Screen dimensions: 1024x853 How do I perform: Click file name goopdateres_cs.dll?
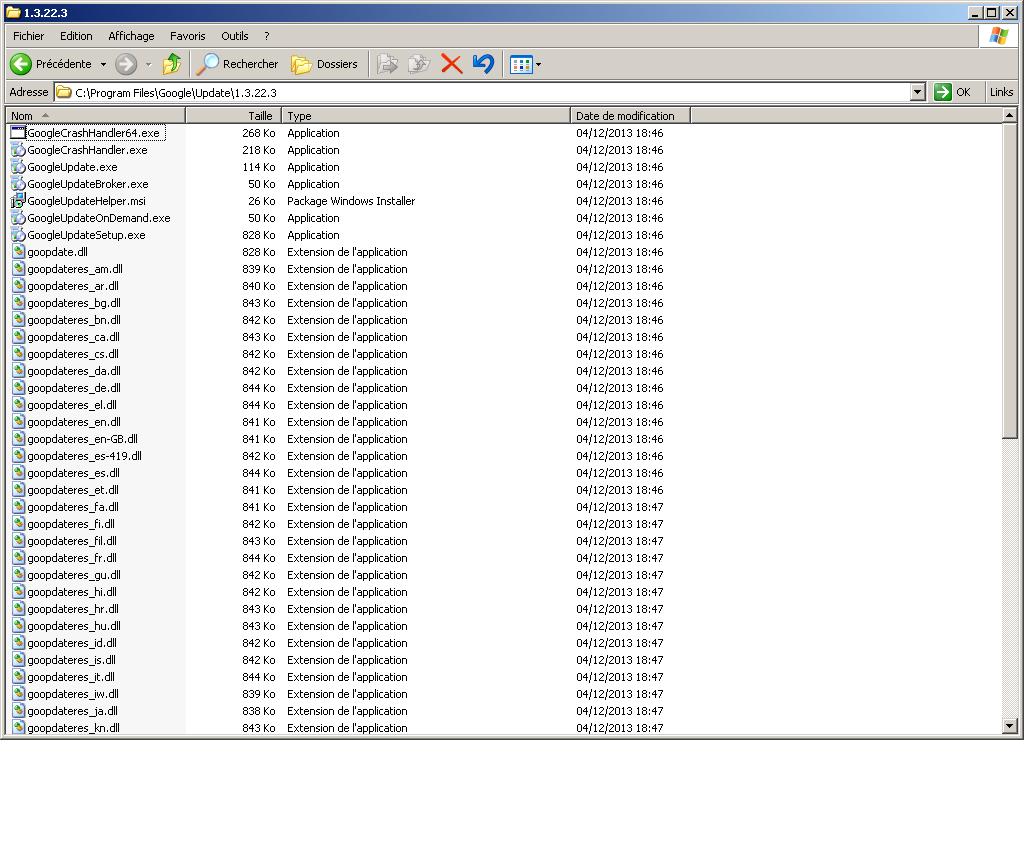[72, 354]
